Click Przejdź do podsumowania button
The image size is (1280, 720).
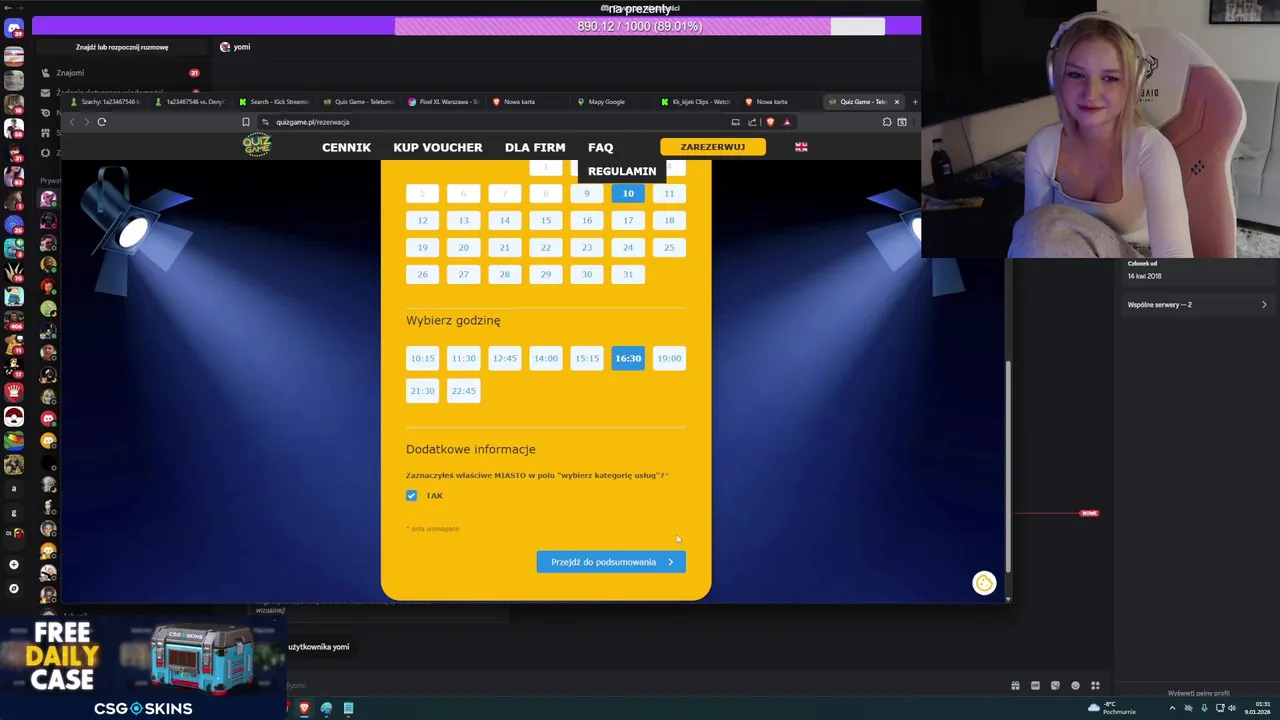coord(611,562)
